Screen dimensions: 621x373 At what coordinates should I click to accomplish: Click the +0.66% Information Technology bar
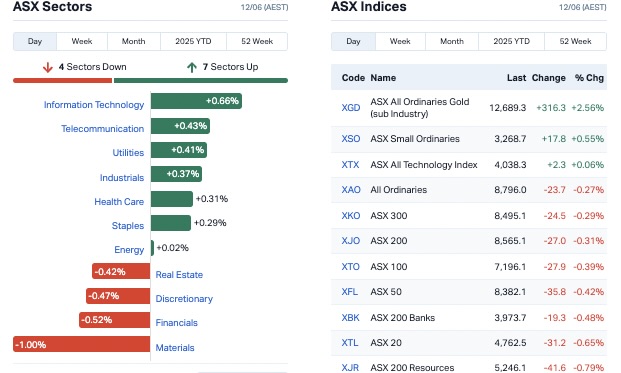point(196,101)
